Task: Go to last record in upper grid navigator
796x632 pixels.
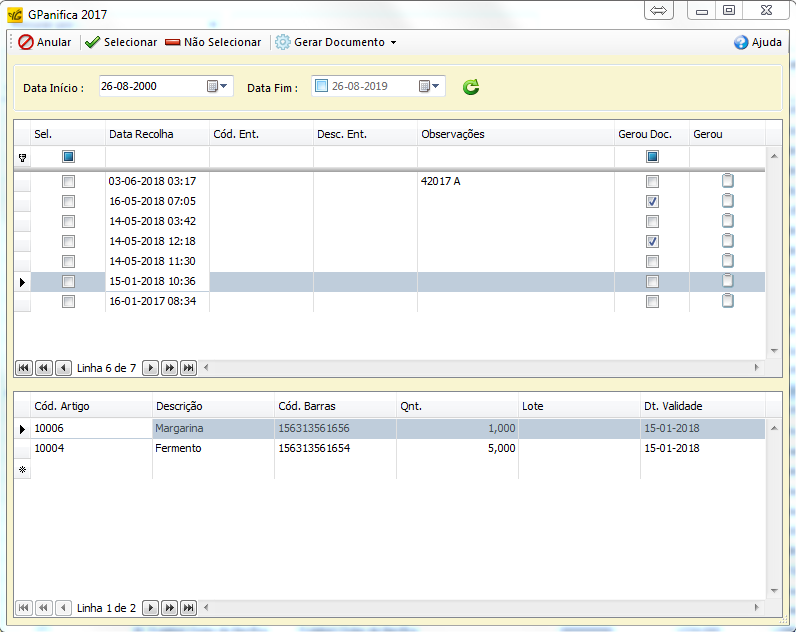Action: point(188,368)
